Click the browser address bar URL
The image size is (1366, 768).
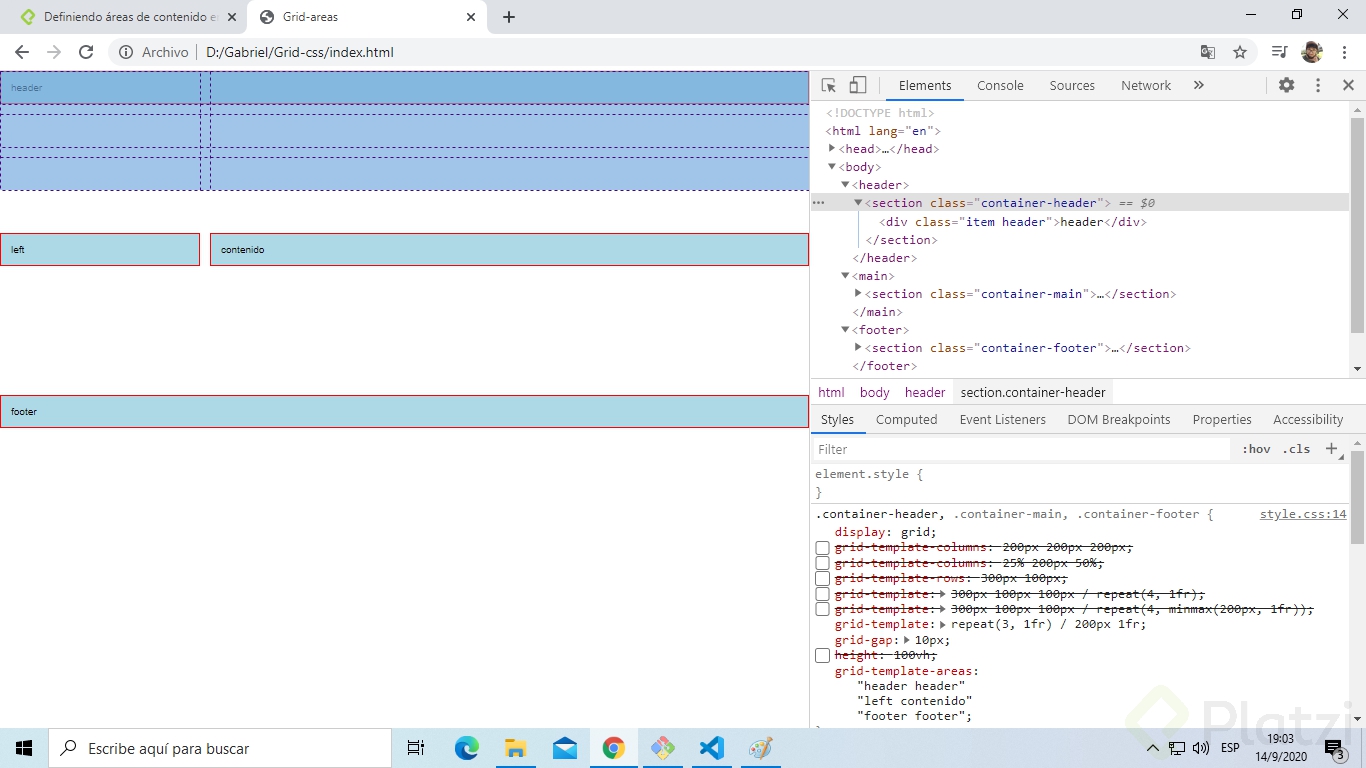click(300, 52)
